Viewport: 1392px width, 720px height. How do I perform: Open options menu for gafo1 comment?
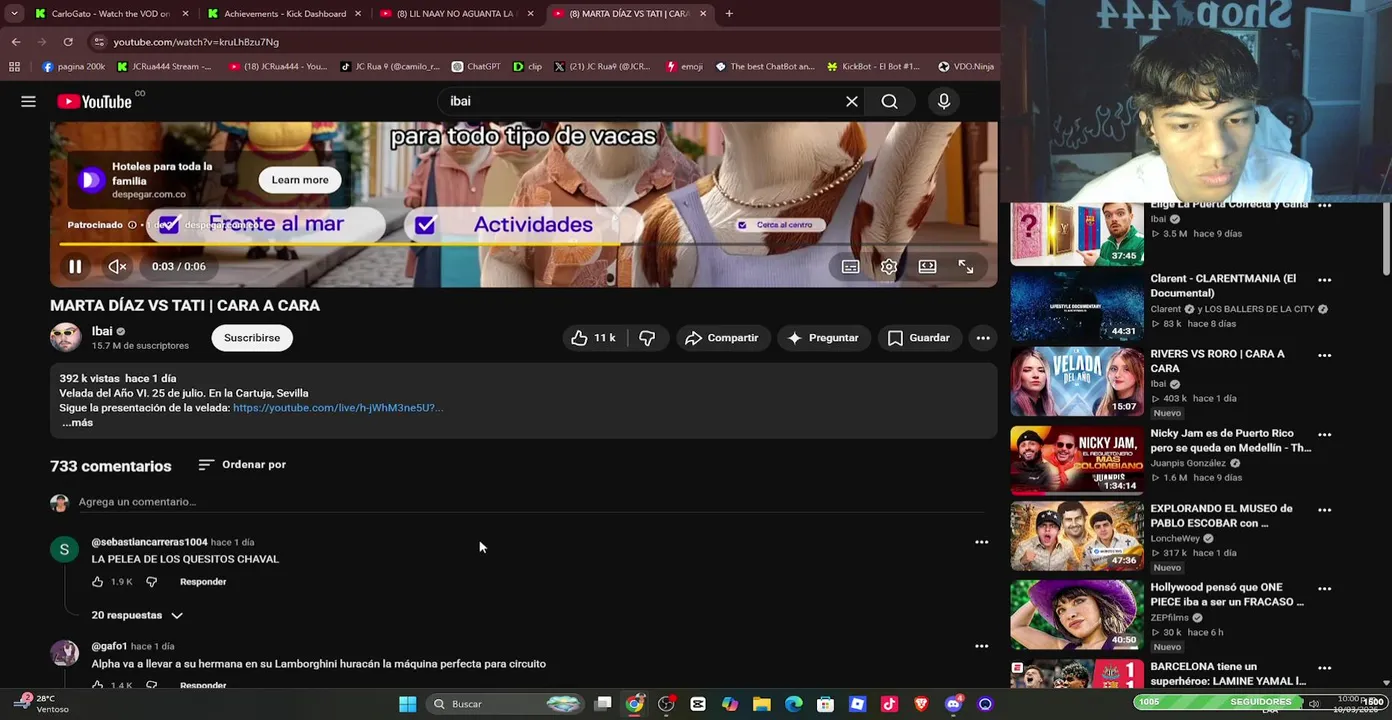coord(981,646)
